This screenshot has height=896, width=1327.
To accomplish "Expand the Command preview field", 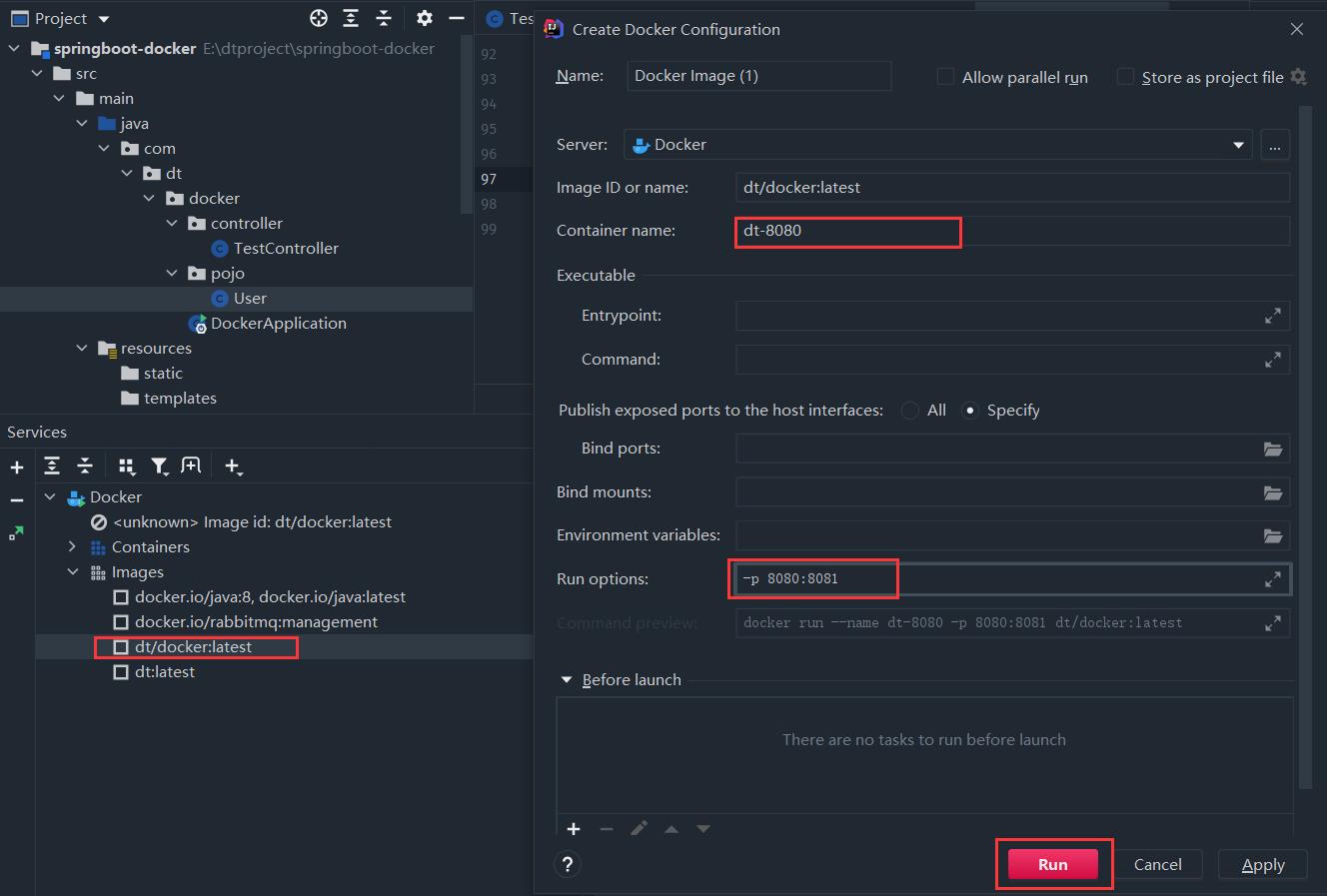I will [1273, 623].
